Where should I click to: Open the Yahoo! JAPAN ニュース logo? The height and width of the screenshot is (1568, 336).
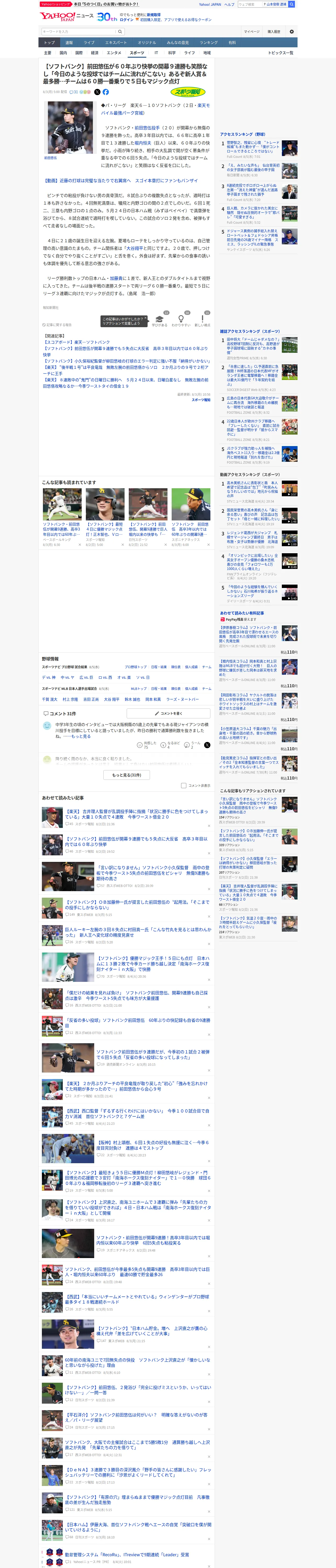[66, 16]
